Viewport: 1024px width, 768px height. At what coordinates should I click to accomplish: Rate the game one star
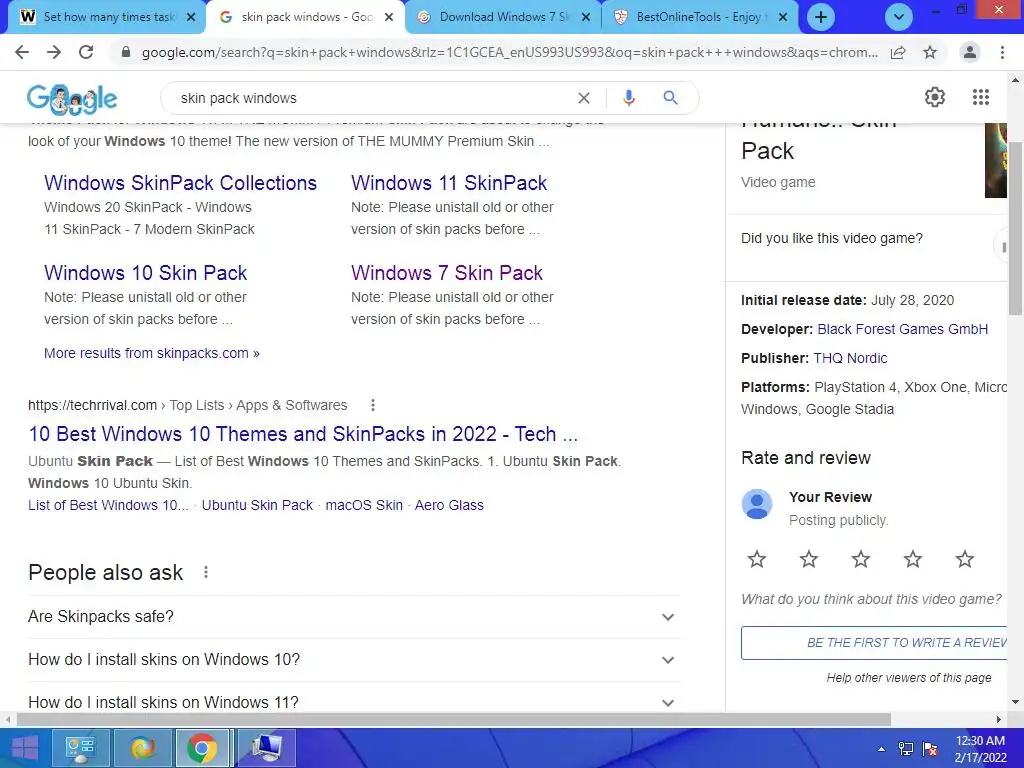point(757,559)
